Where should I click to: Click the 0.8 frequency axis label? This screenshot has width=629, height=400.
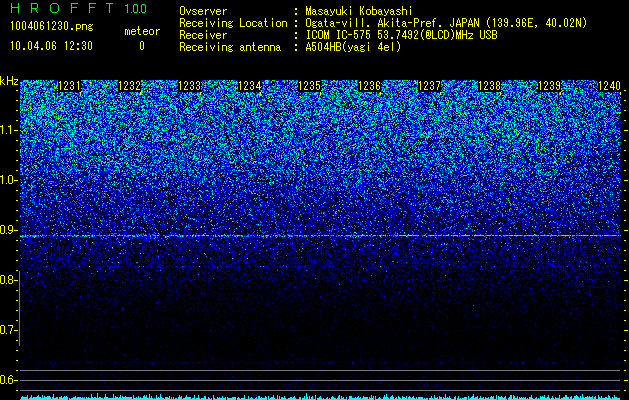coord(8,280)
